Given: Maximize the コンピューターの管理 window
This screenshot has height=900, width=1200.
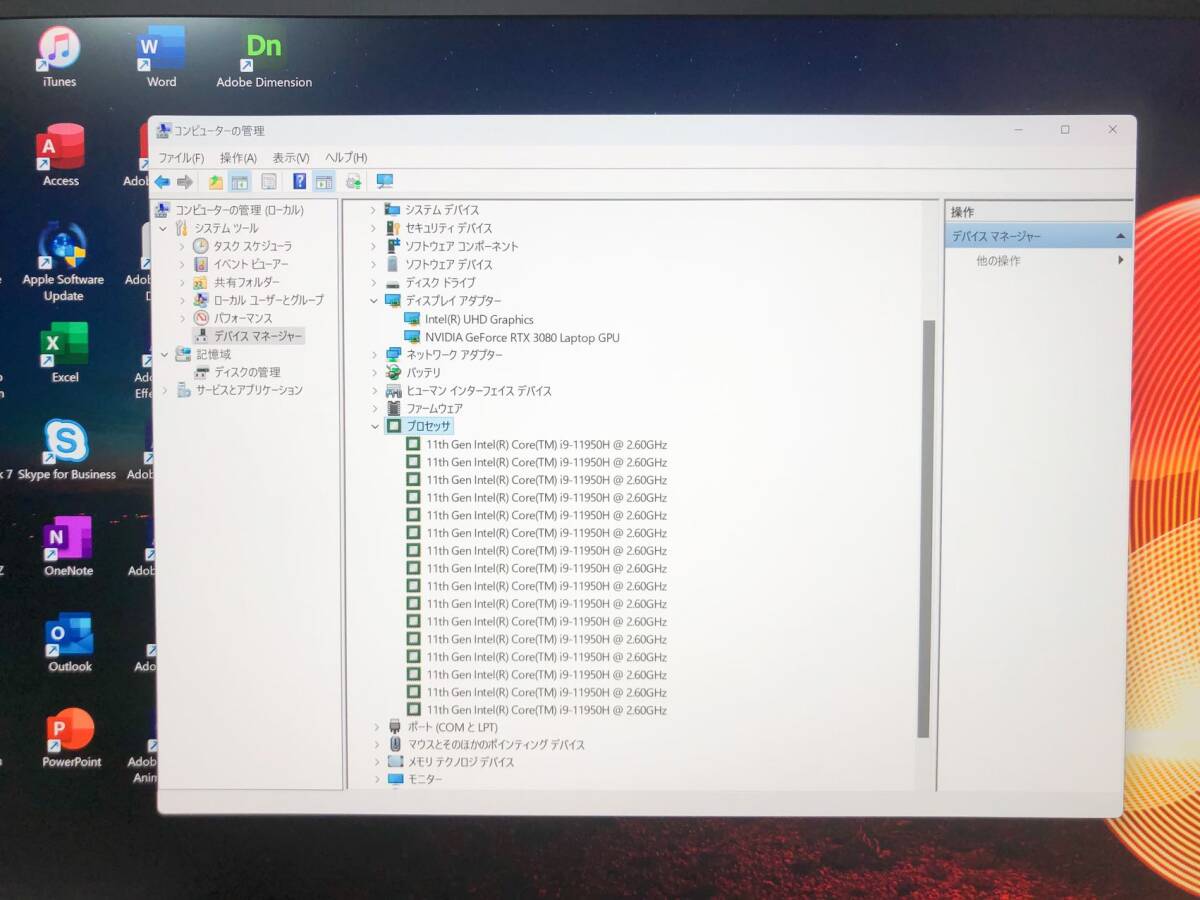Looking at the screenshot, I should (x=1065, y=130).
